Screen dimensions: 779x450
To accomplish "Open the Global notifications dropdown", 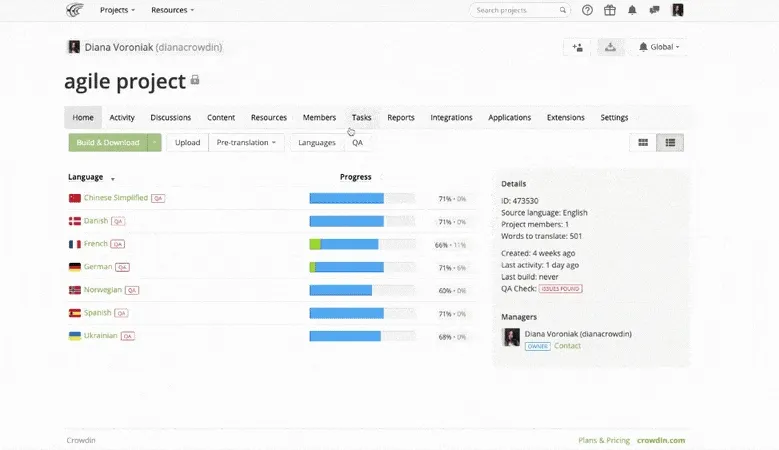I will [659, 47].
